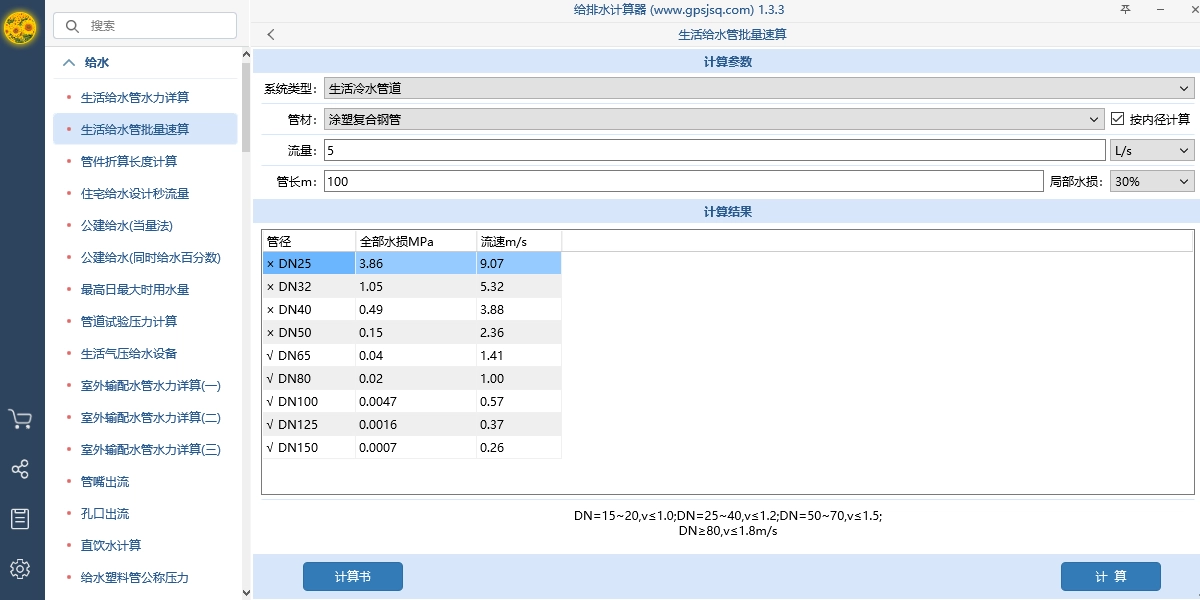The height and width of the screenshot is (600, 1200).
Task: Open the shopping cart icon in sidebar
Action: 20,418
